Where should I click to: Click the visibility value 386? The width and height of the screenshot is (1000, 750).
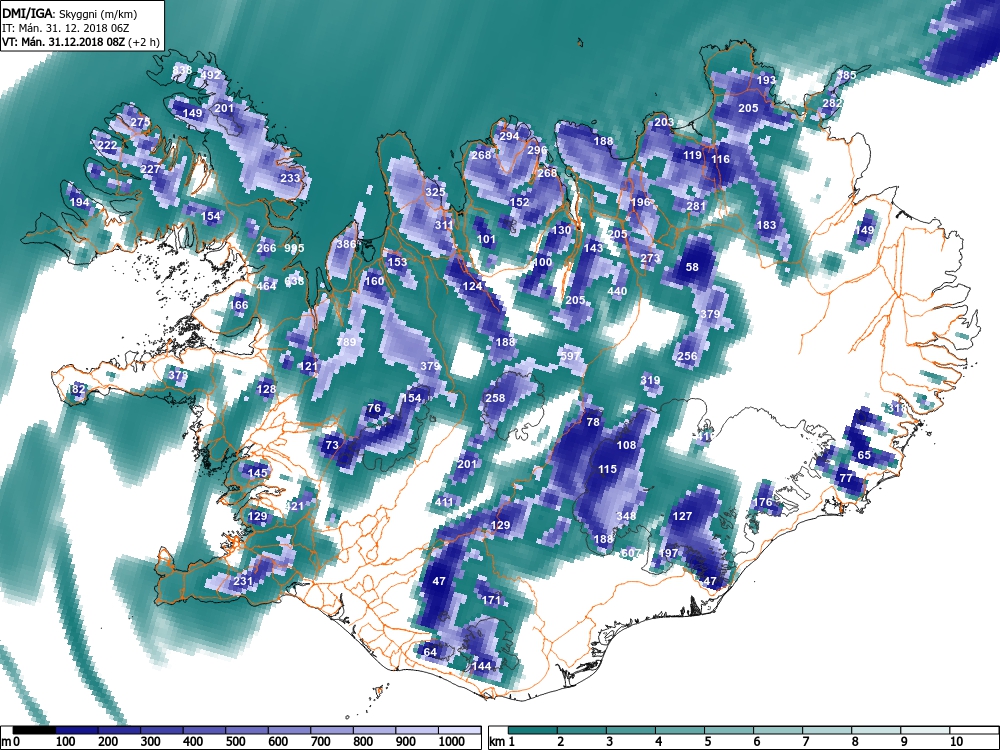[x=346, y=244]
